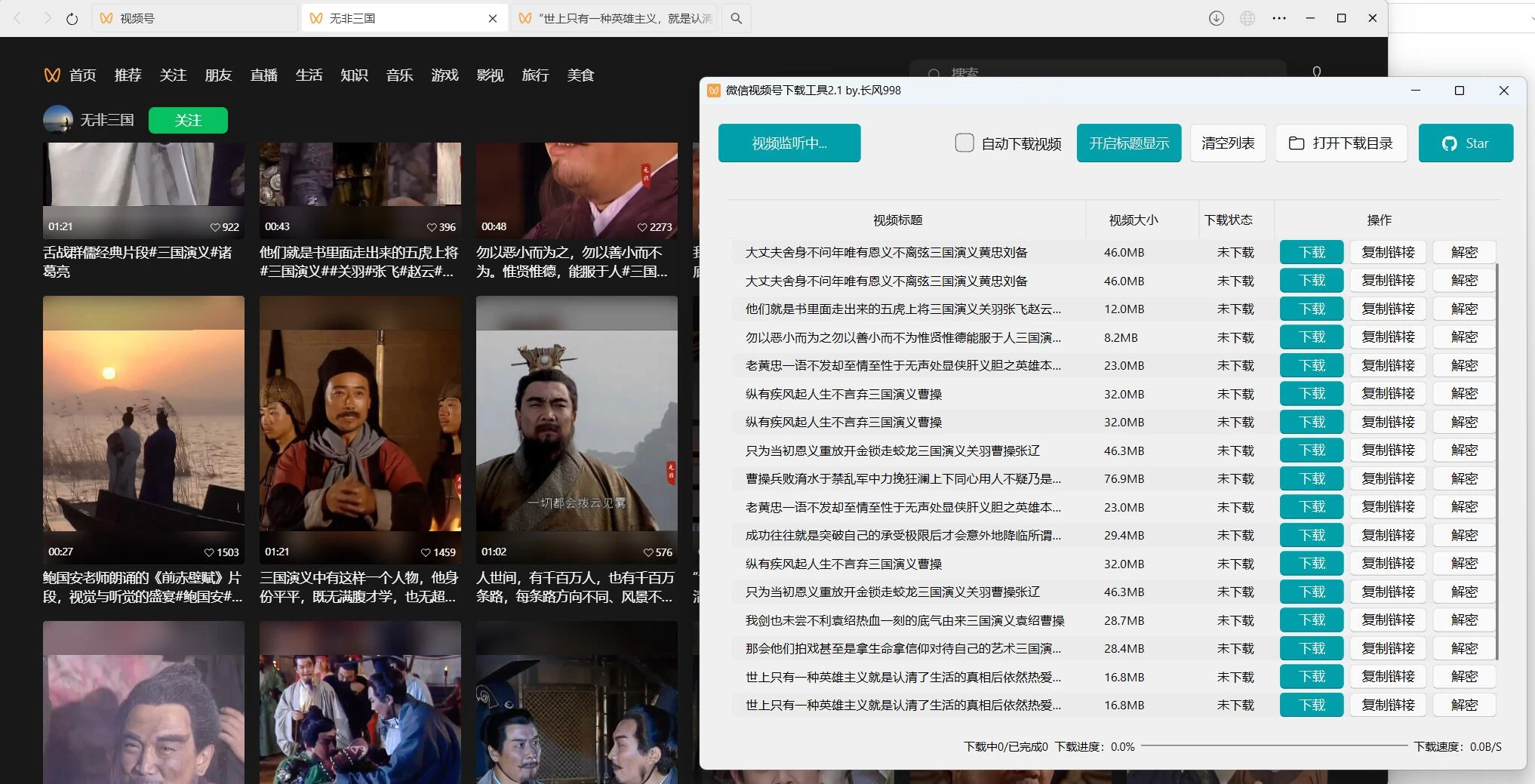This screenshot has width=1535, height=784.
Task: Follow 无非三国 with green 关注 button
Action: [188, 120]
